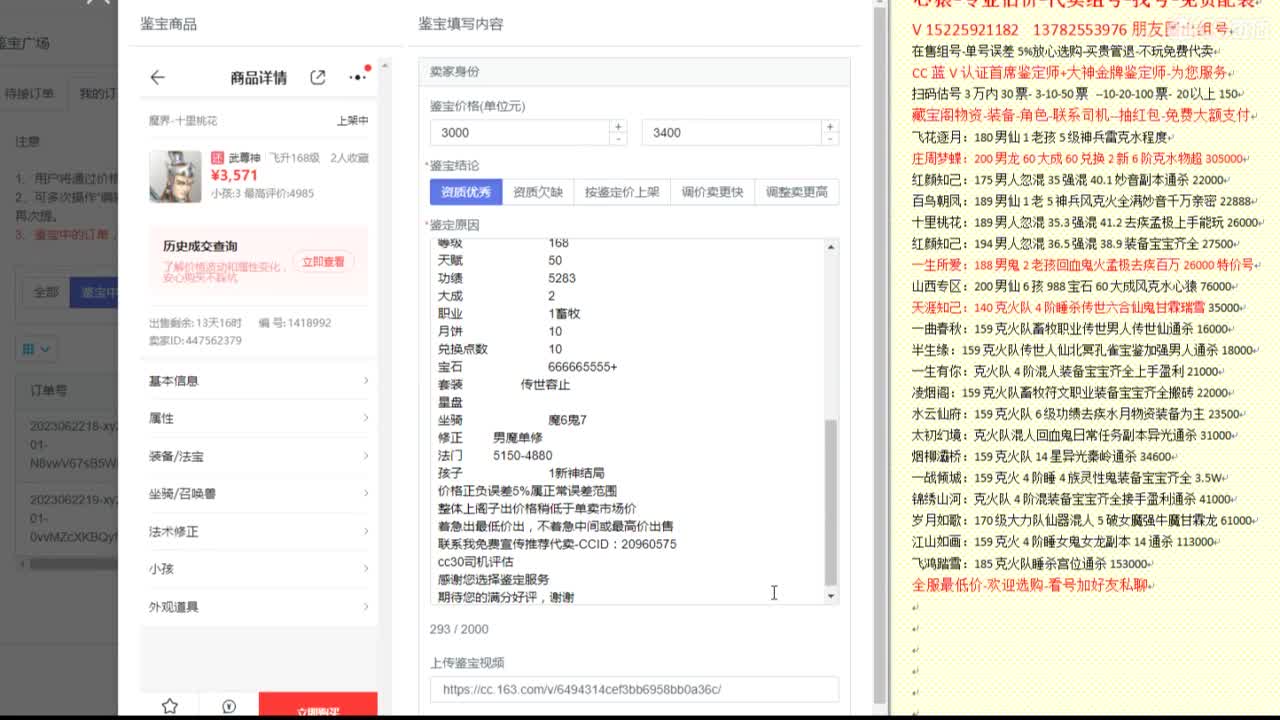The image size is (1280, 720).
Task: Click the 编号:1418992 text
Action: 295,323
